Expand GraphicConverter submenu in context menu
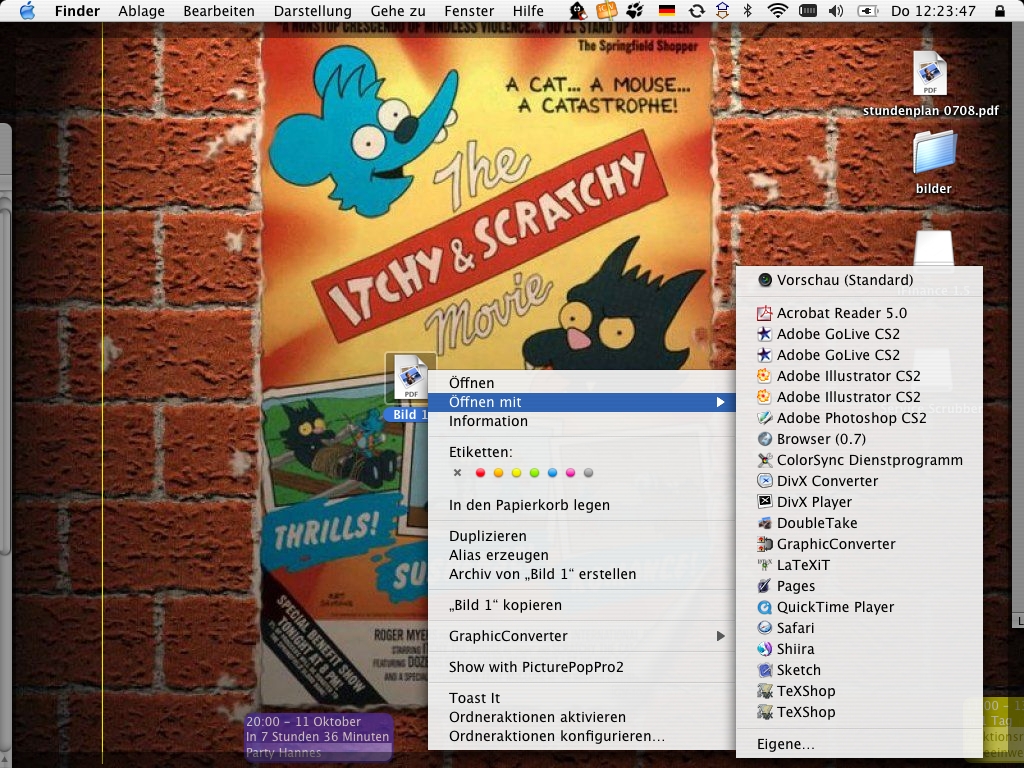 (720, 636)
